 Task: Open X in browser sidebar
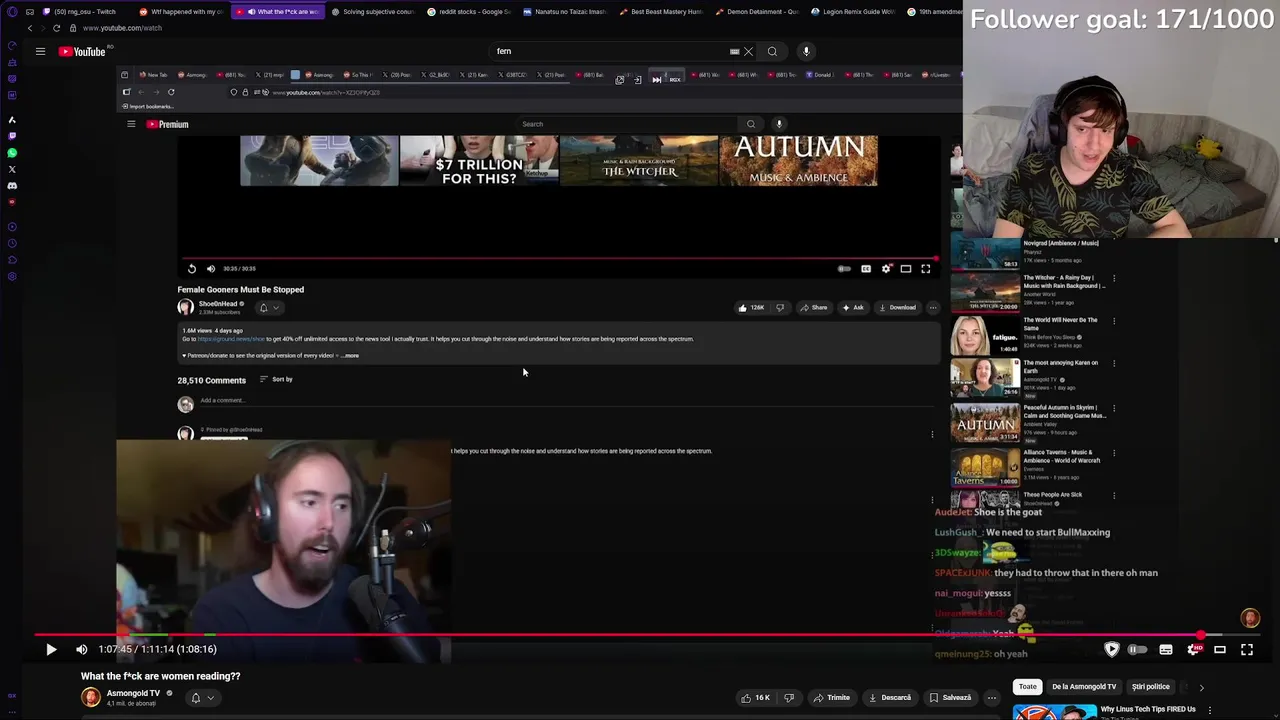coord(12,169)
